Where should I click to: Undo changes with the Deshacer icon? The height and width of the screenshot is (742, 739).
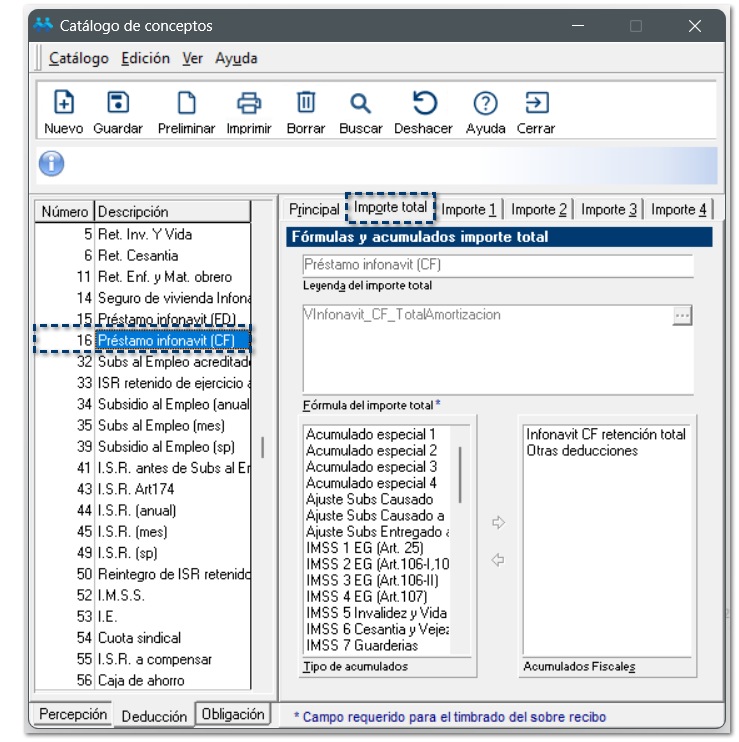click(423, 103)
